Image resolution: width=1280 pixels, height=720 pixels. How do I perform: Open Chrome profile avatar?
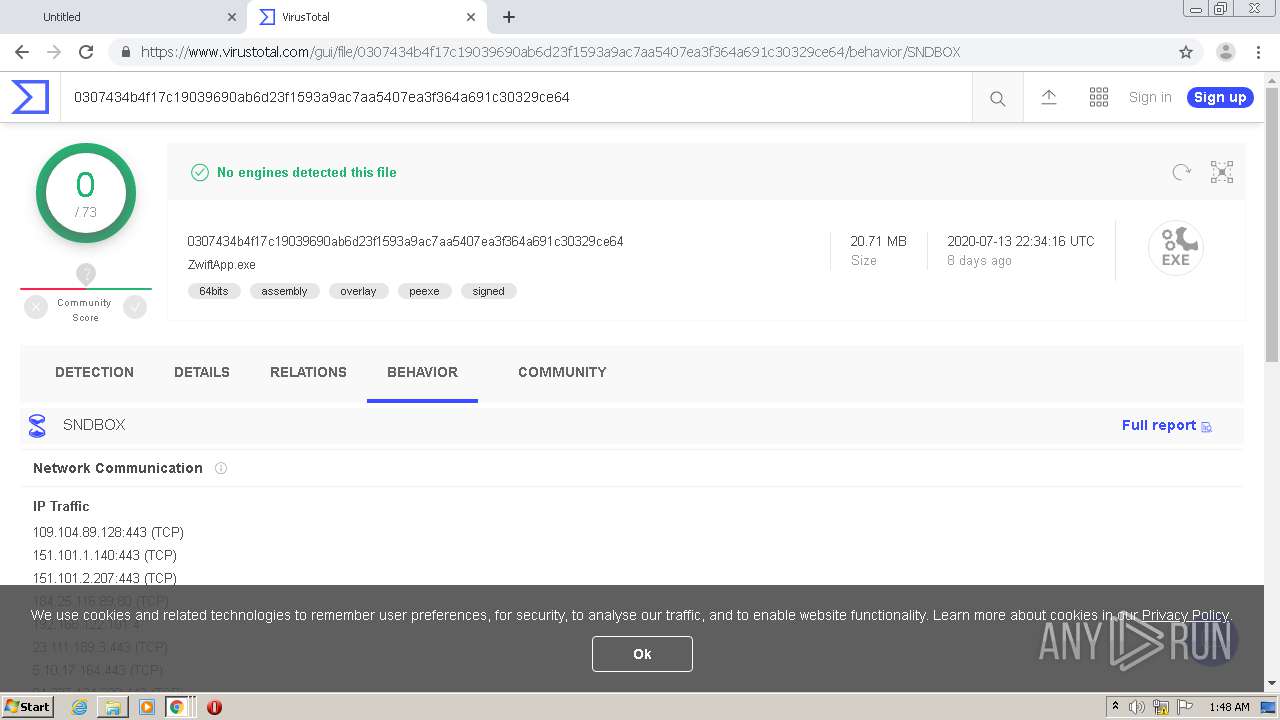tap(1225, 52)
